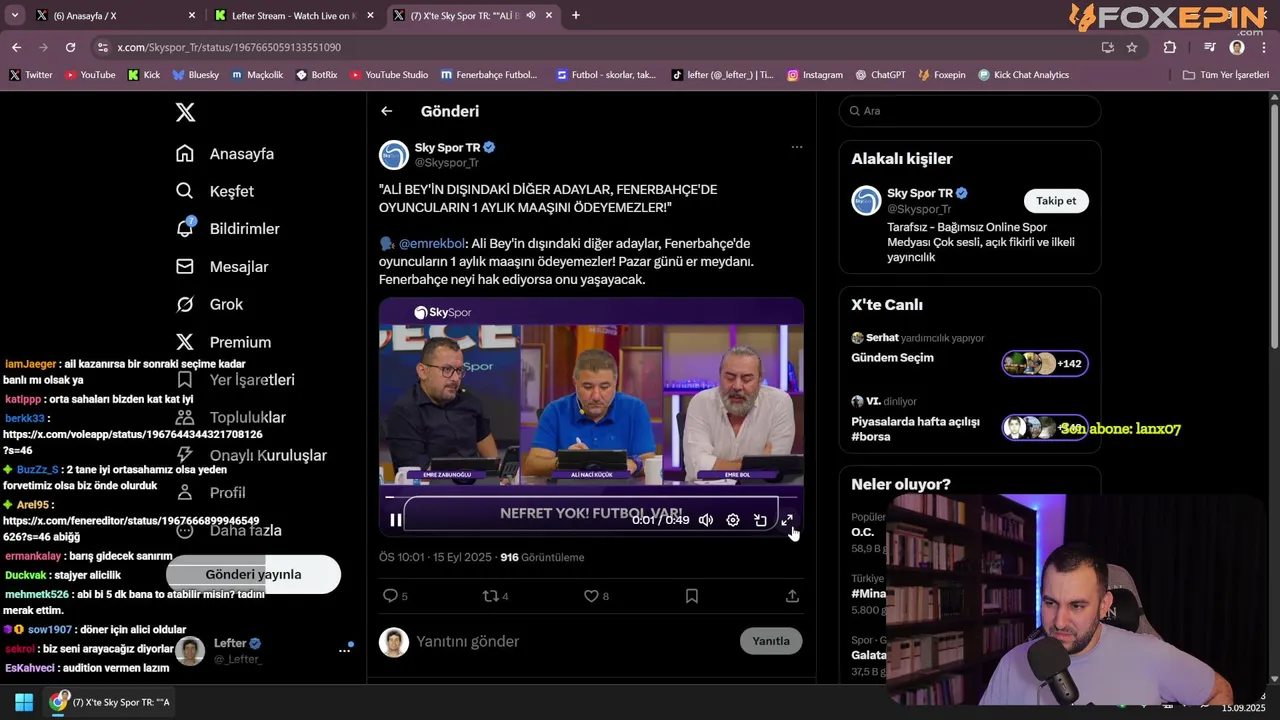The image size is (1280, 720).
Task: Open YouTube bookmark
Action: click(x=90, y=75)
